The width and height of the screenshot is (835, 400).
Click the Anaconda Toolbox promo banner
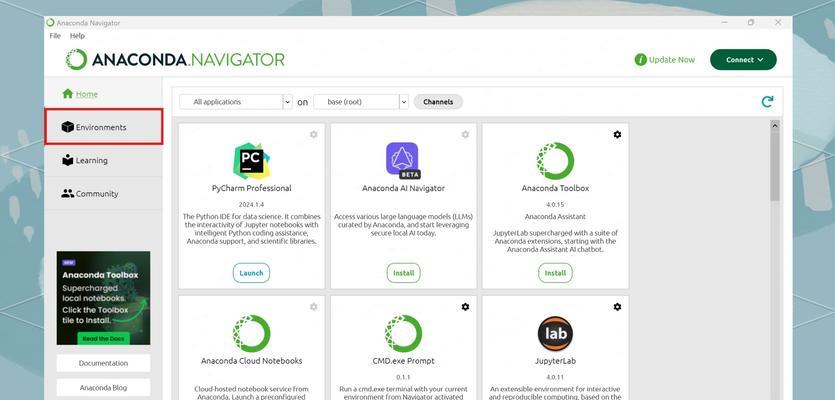103,298
